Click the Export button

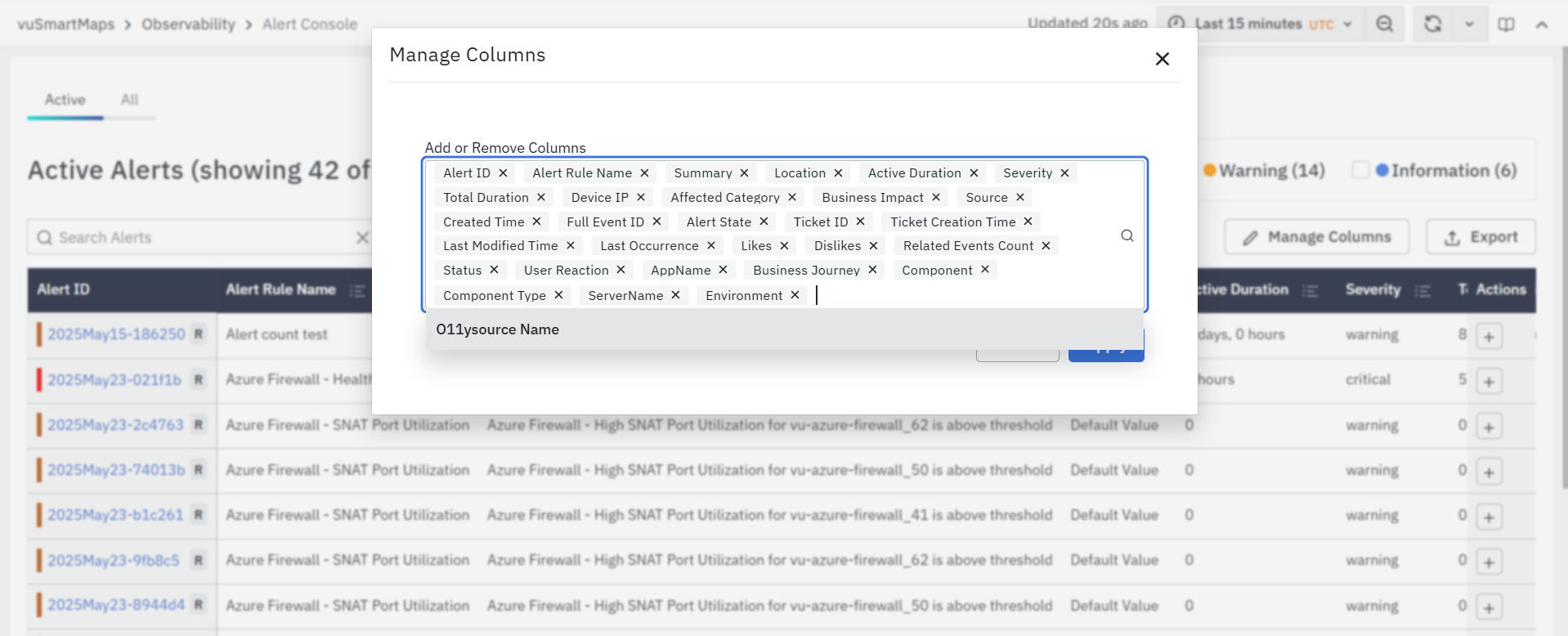1481,237
